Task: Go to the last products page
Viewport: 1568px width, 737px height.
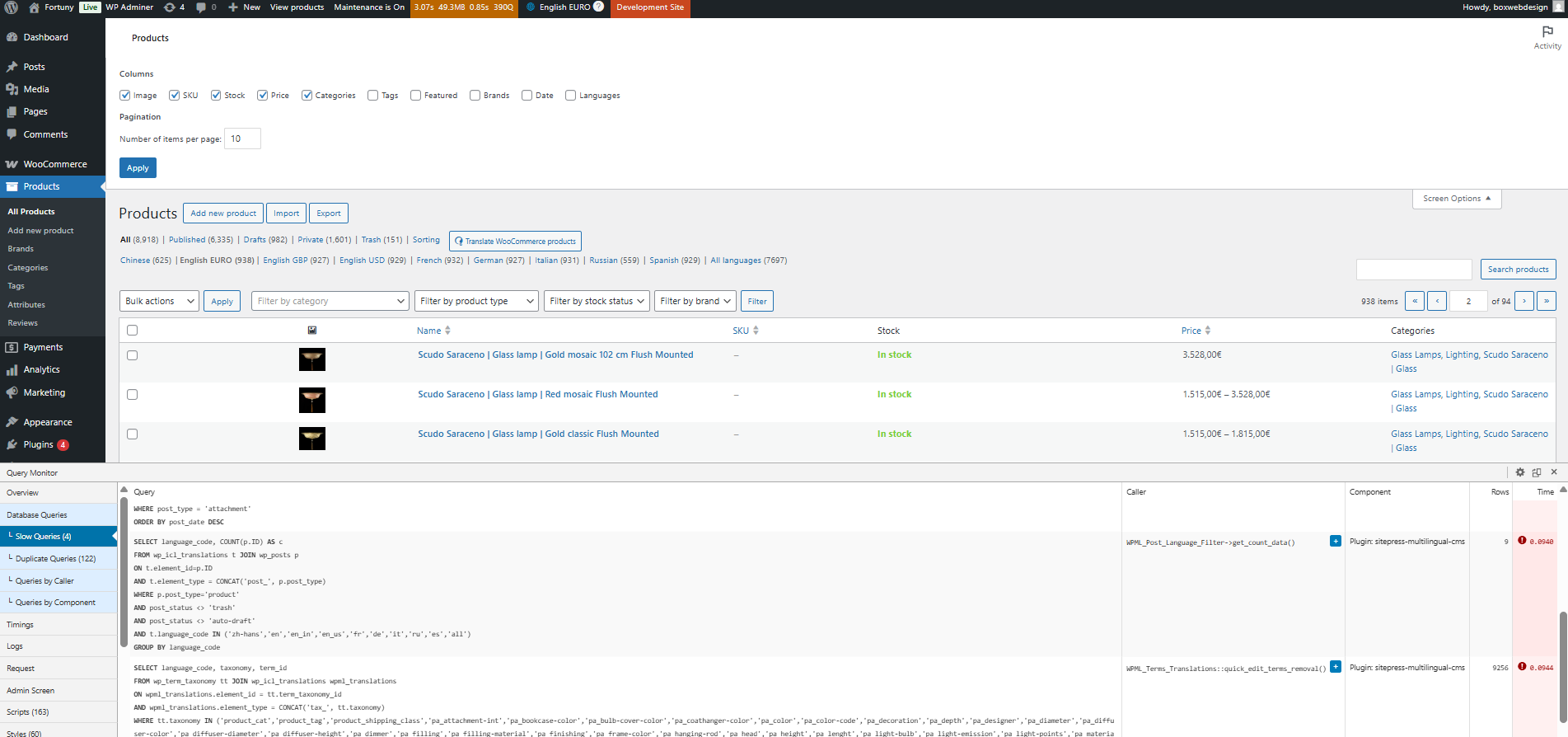Action: click(1546, 302)
